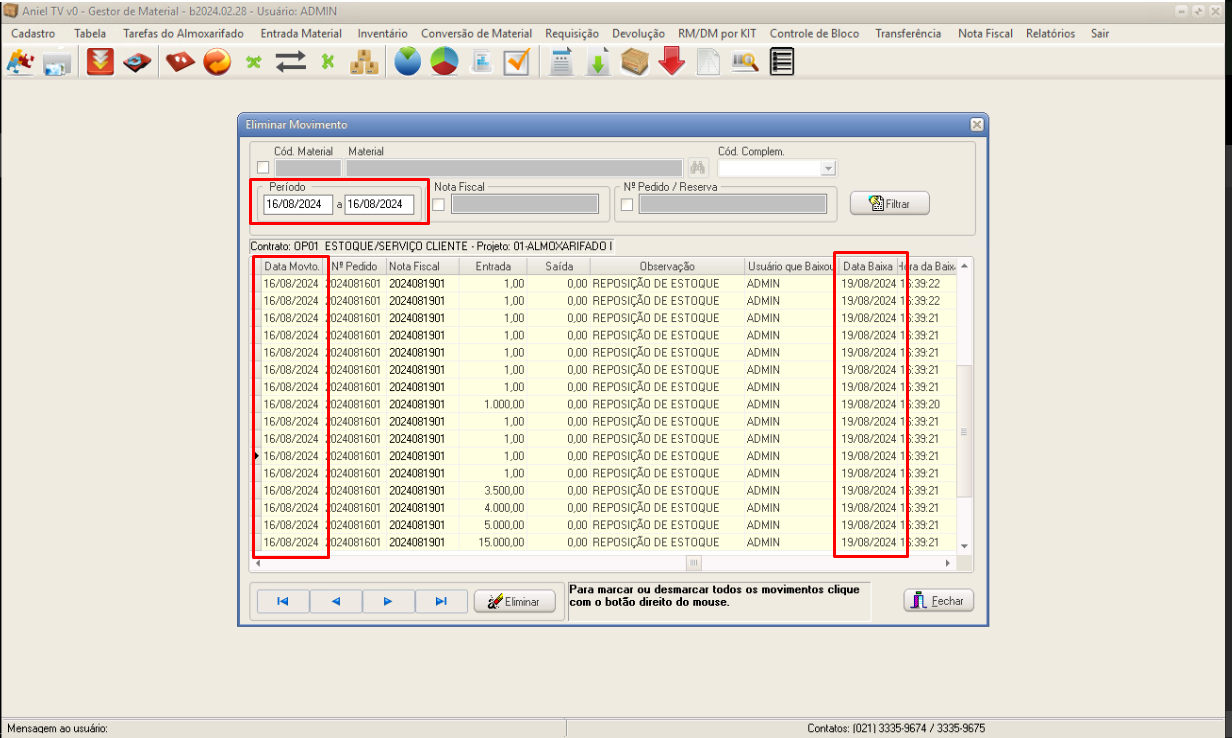
Task: Open the Cód. Complem. dropdown
Action: click(827, 168)
